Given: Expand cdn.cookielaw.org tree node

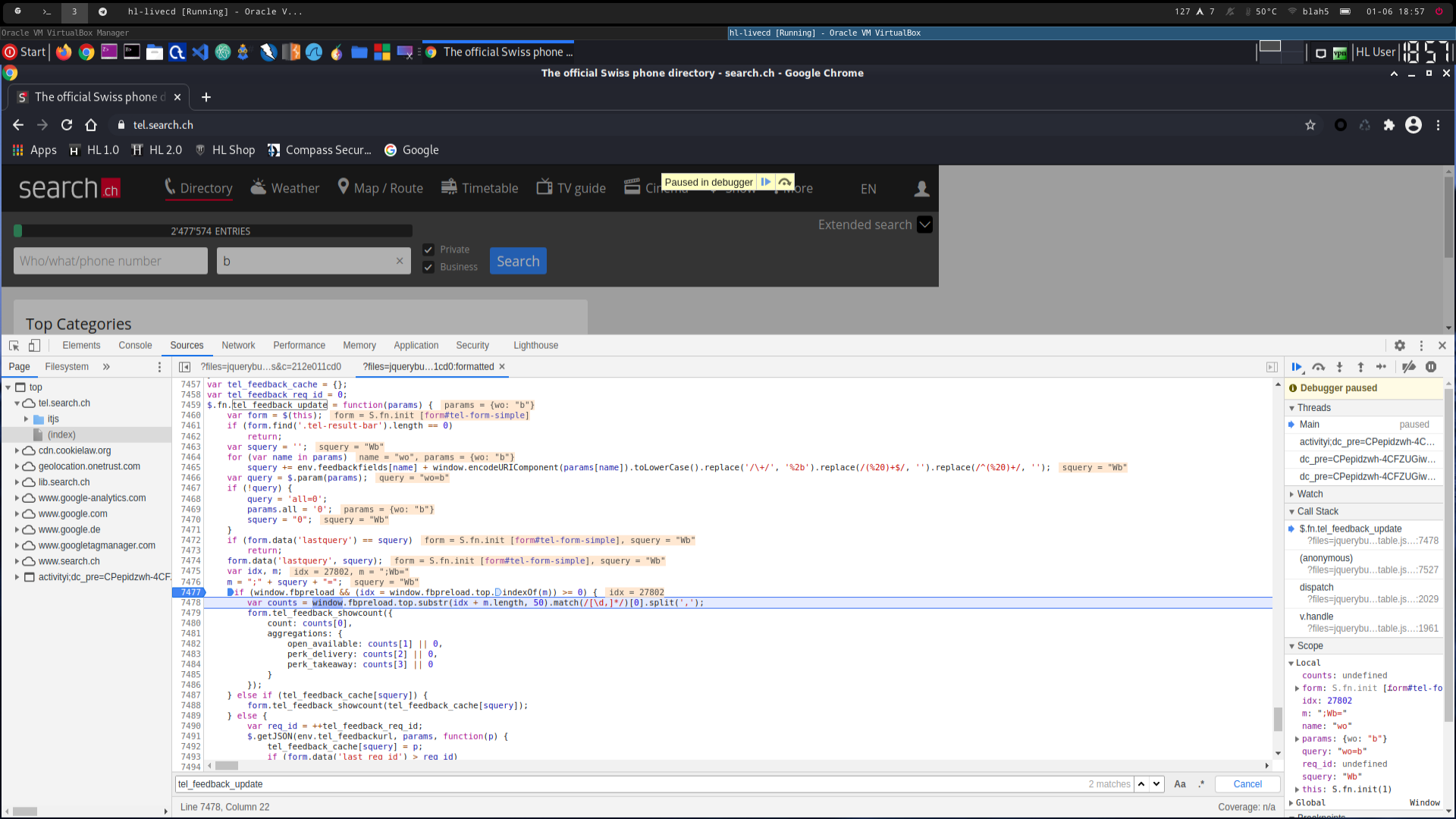Looking at the screenshot, I should click(x=17, y=450).
